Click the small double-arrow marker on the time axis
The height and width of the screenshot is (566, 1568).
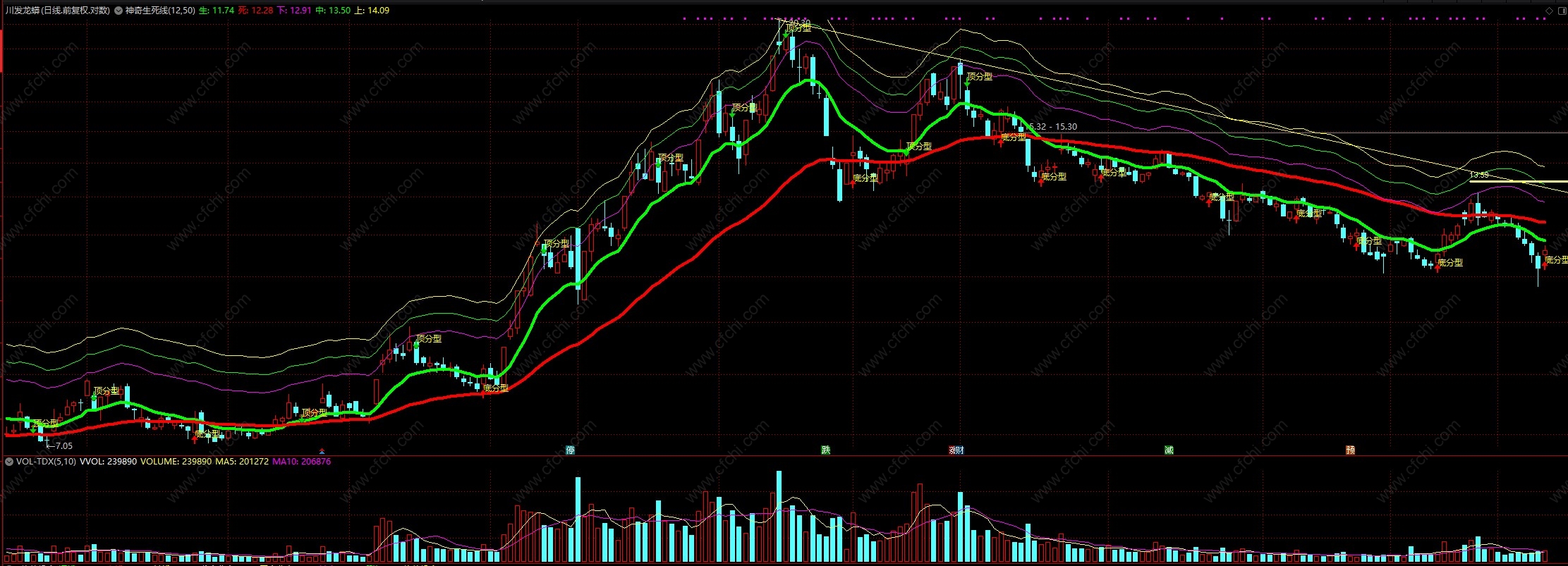tap(322, 451)
